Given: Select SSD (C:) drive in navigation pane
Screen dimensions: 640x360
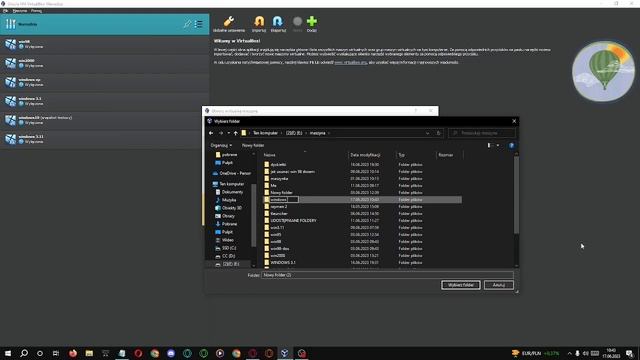Looking at the screenshot, I should [x=226, y=248].
